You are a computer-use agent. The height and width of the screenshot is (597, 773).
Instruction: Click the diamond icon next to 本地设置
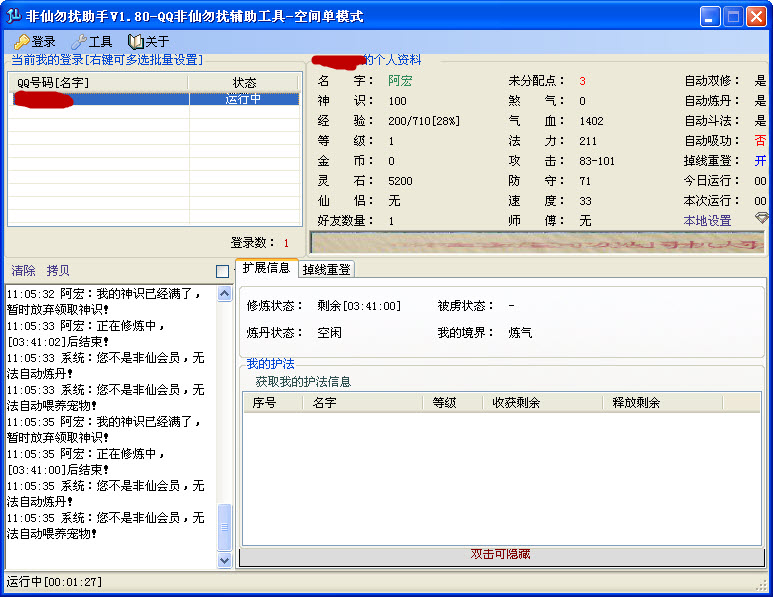[762, 217]
